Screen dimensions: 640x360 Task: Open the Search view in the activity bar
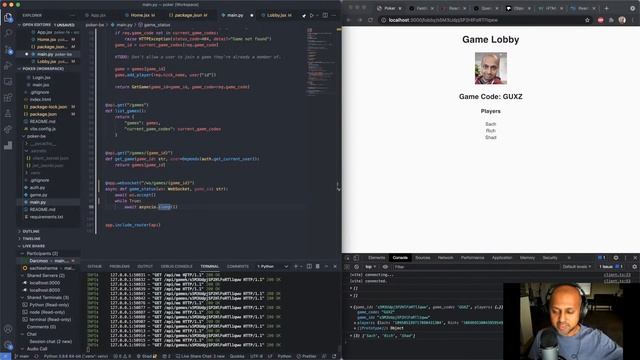[x=8, y=33]
